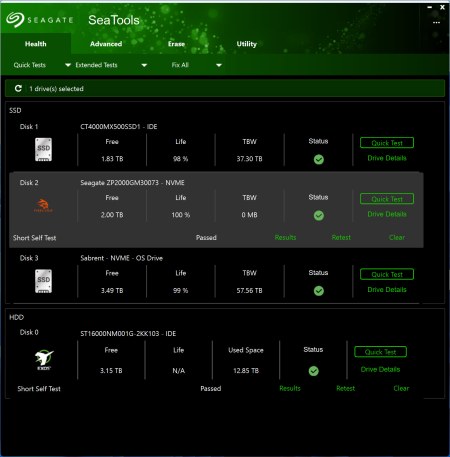This screenshot has width=450, height=457.
Task: Minimize the SeaTools window
Action: [430, 7]
